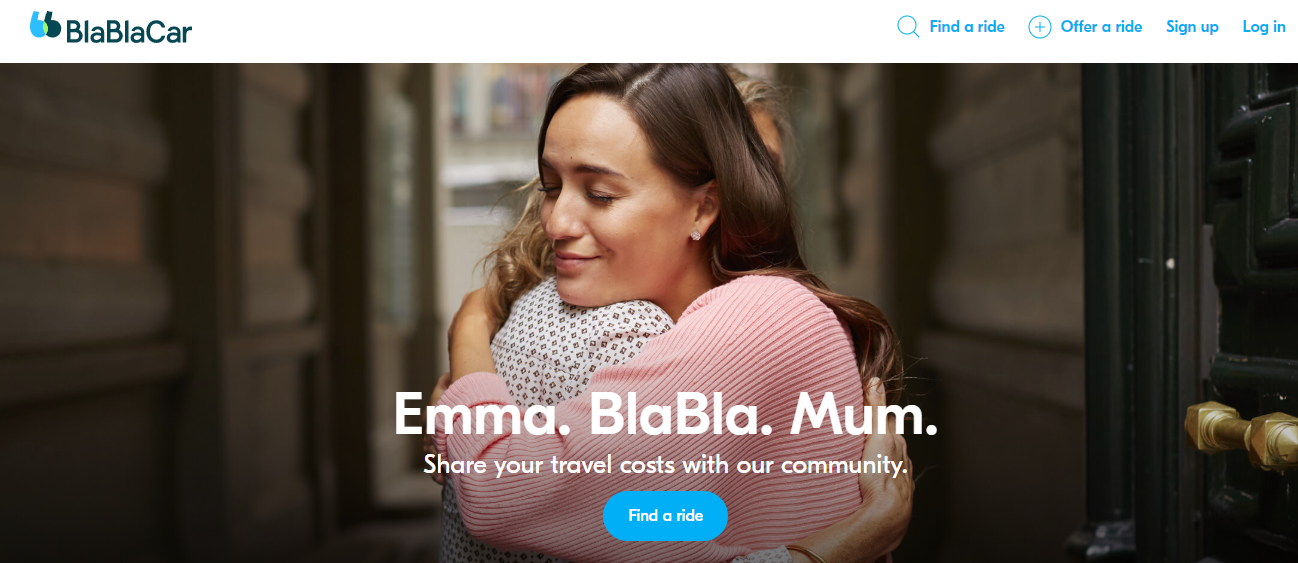Click the blue "Find a ride" button
Viewport: 1298px width, 563px height.
(665, 516)
